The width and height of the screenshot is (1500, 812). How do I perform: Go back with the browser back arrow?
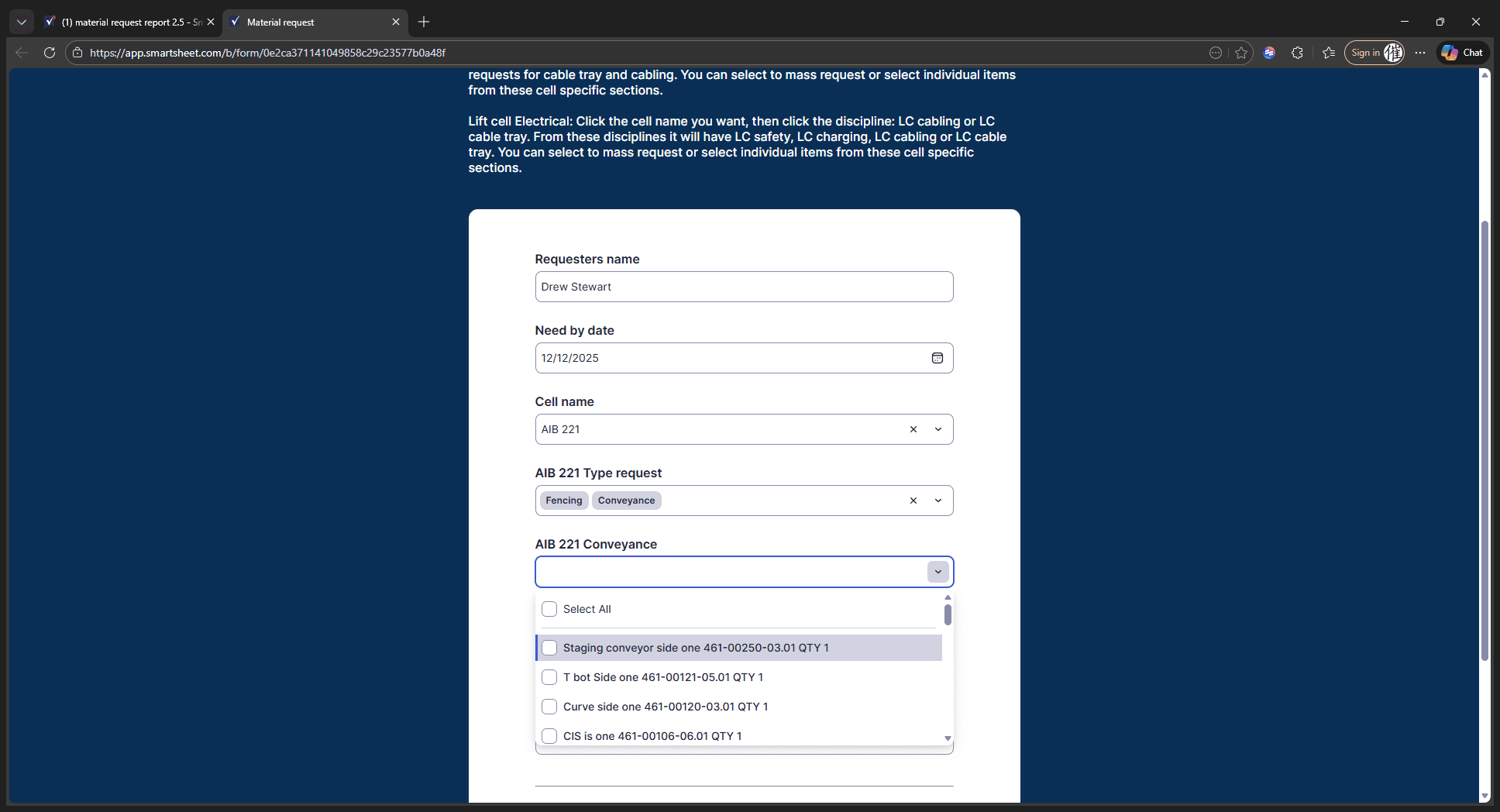22,53
